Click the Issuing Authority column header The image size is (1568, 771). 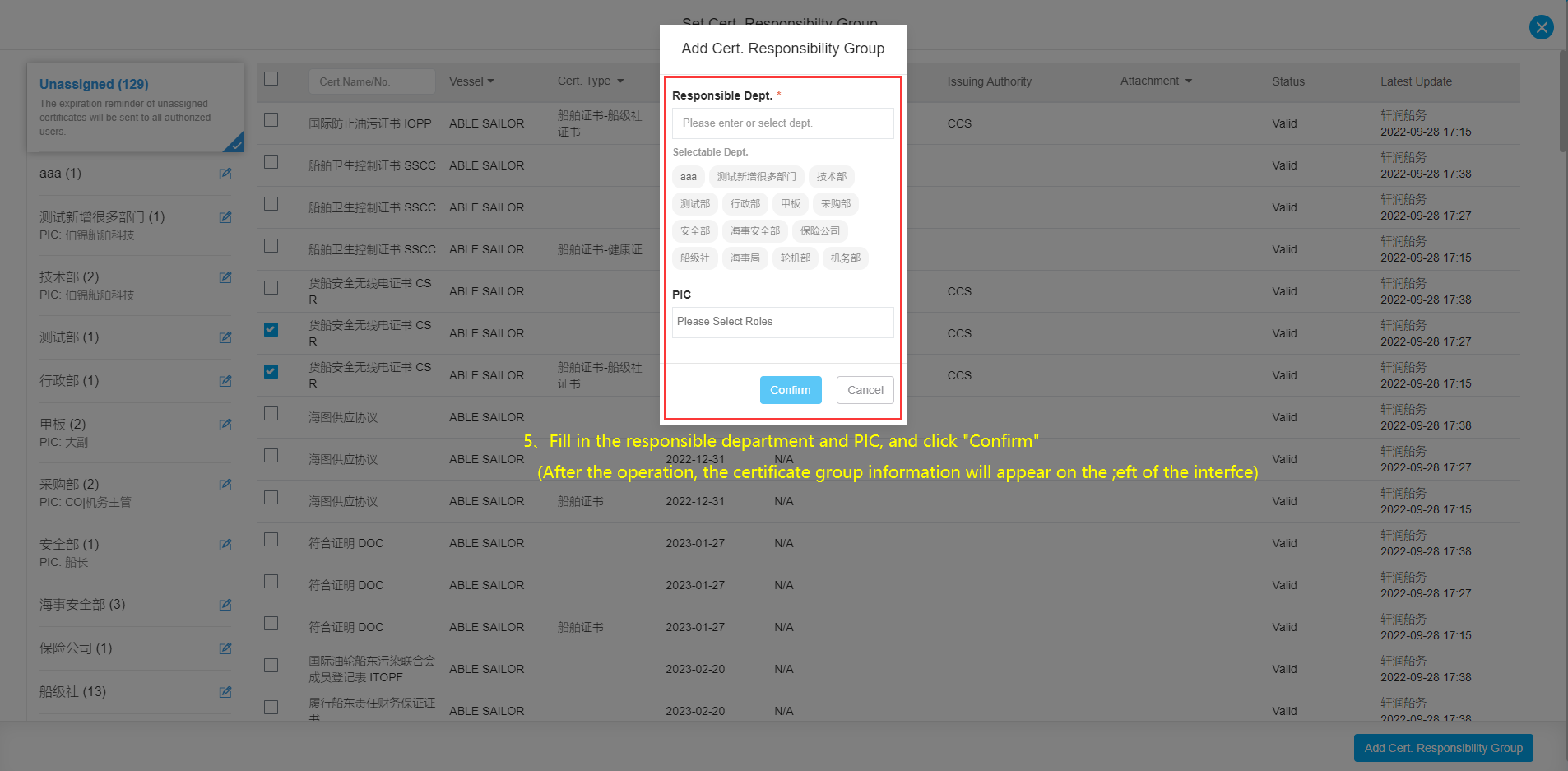click(989, 81)
